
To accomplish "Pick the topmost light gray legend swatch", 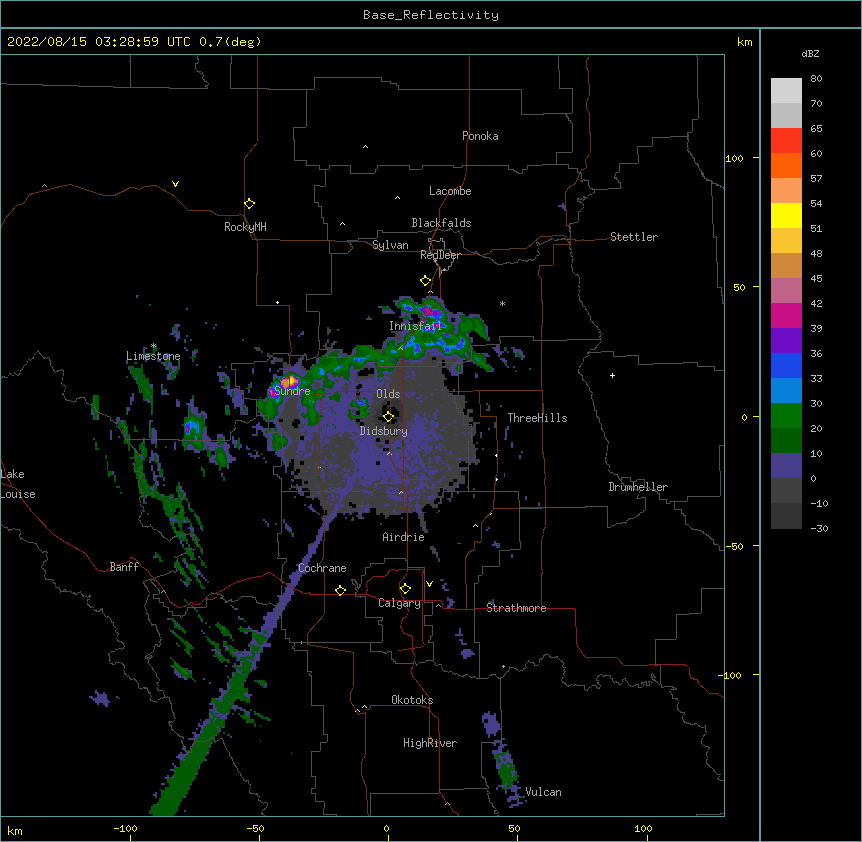I will click(786, 91).
